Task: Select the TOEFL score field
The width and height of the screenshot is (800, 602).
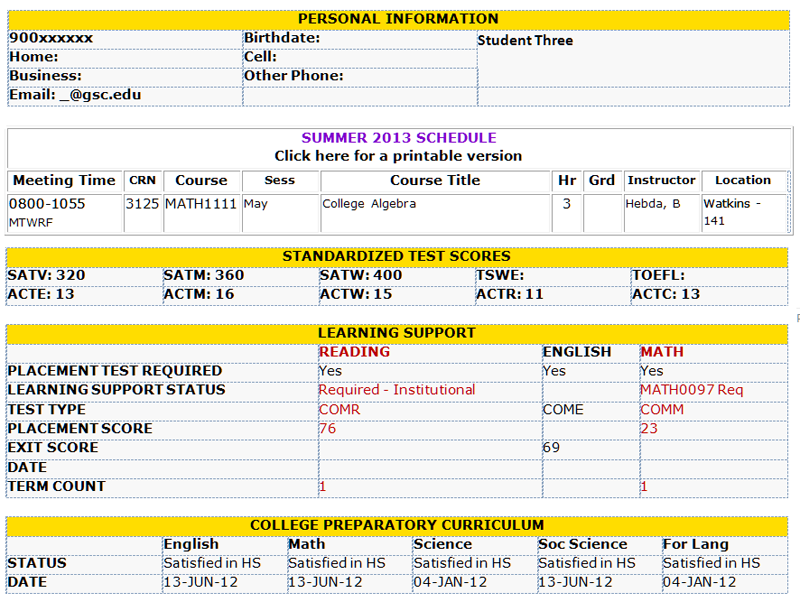Action: pyautogui.click(x=654, y=275)
